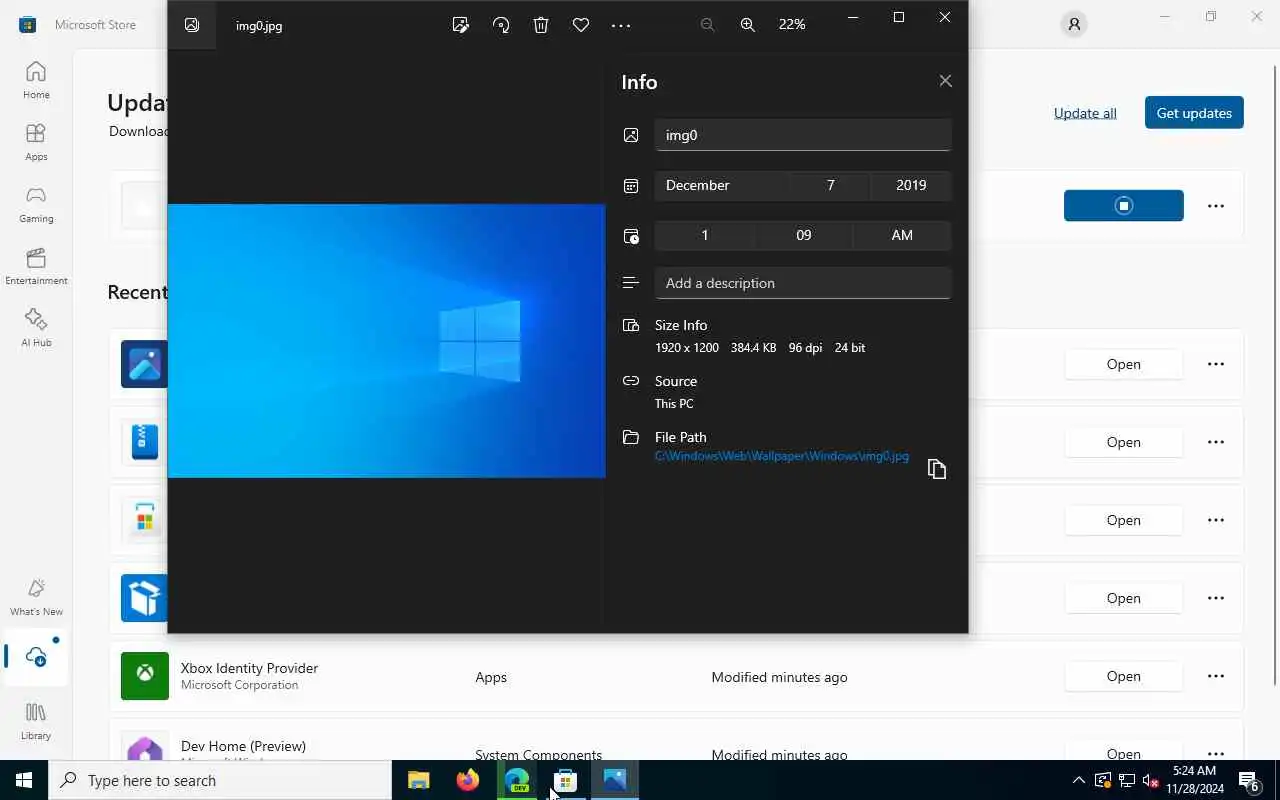Click the 22% zoom level value
Viewport: 1280px width, 800px height.
792,25
